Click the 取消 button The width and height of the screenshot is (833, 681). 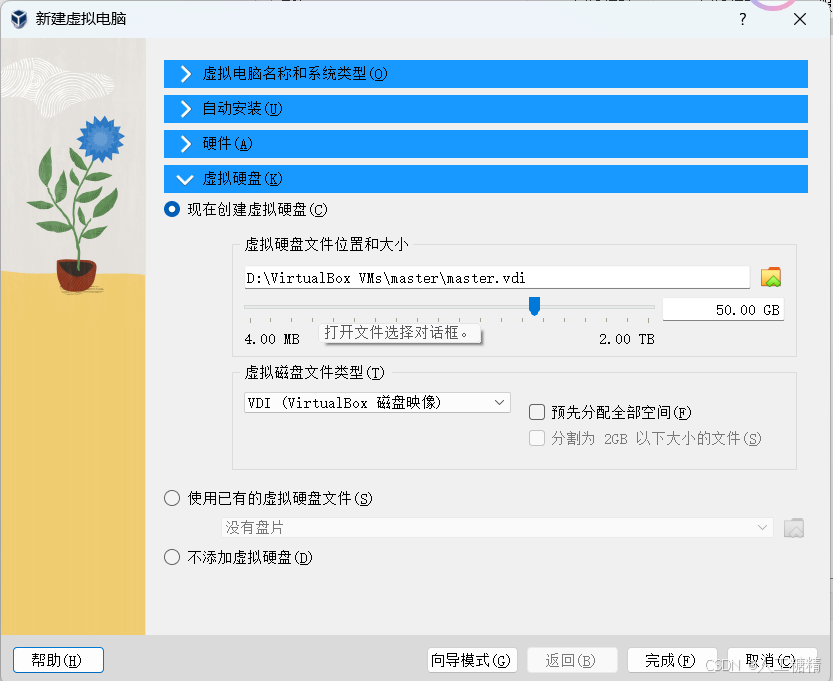click(772, 660)
